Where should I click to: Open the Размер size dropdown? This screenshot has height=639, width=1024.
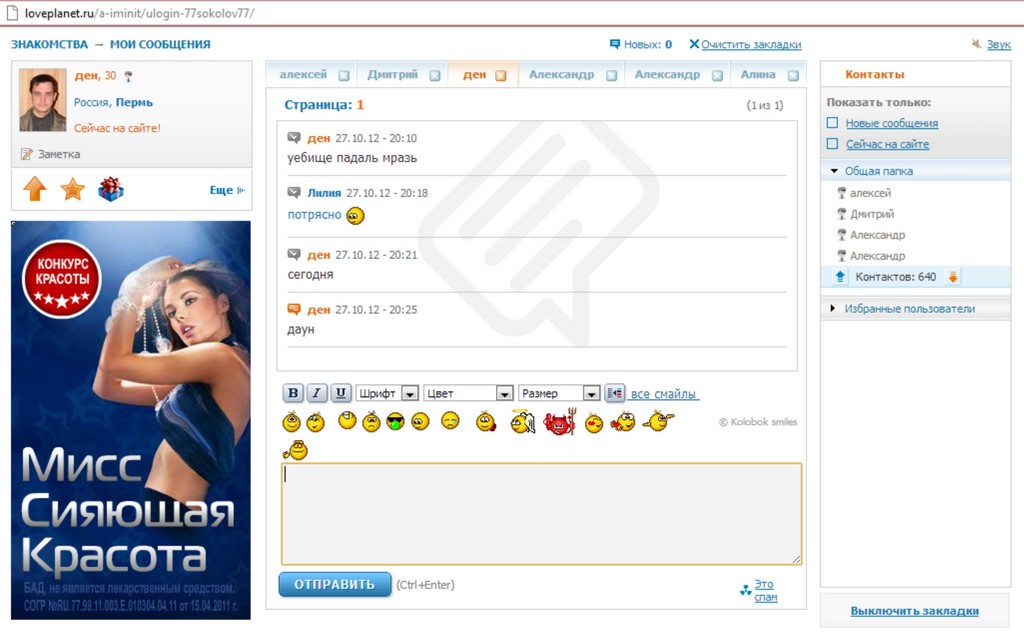coord(559,394)
